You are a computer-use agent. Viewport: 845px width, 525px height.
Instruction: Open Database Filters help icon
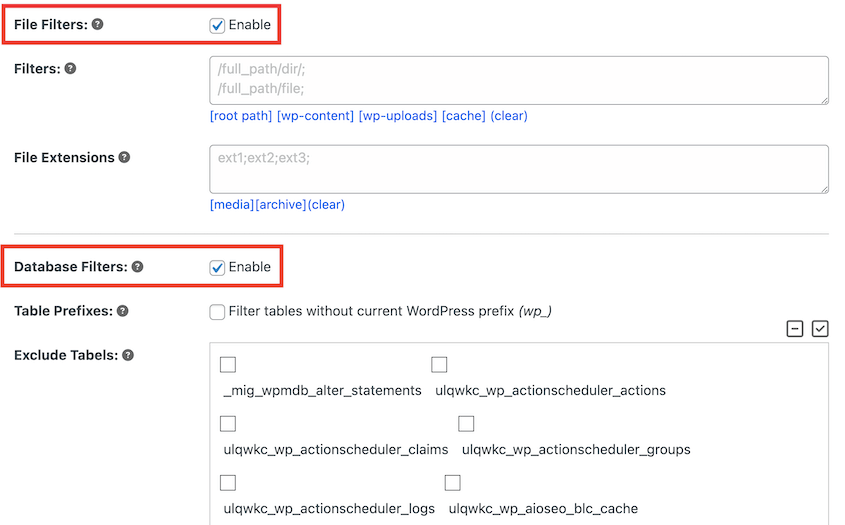click(x=137, y=266)
